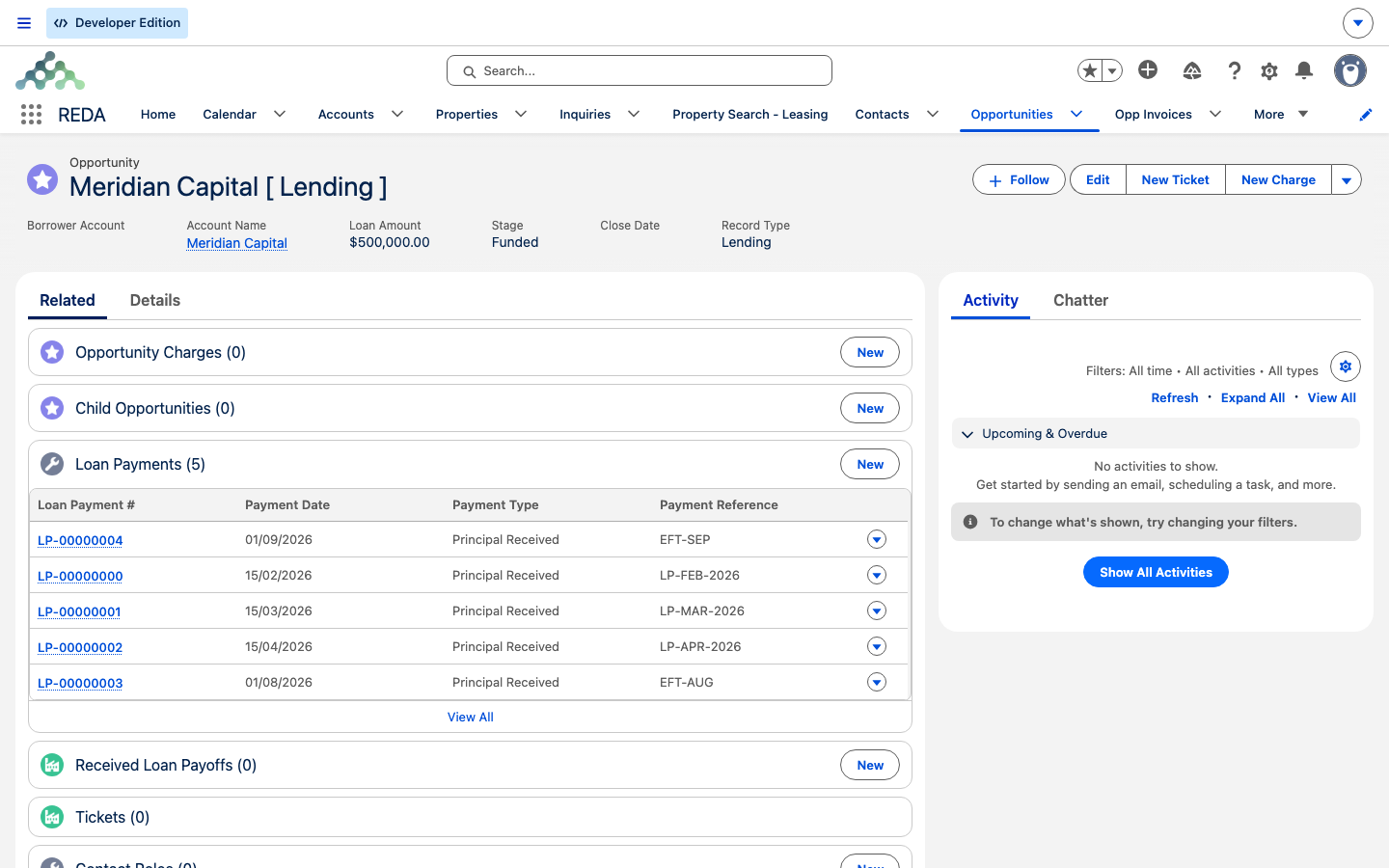The width and height of the screenshot is (1389, 868).
Task: Click the Global Actions plus icon
Action: (1148, 69)
